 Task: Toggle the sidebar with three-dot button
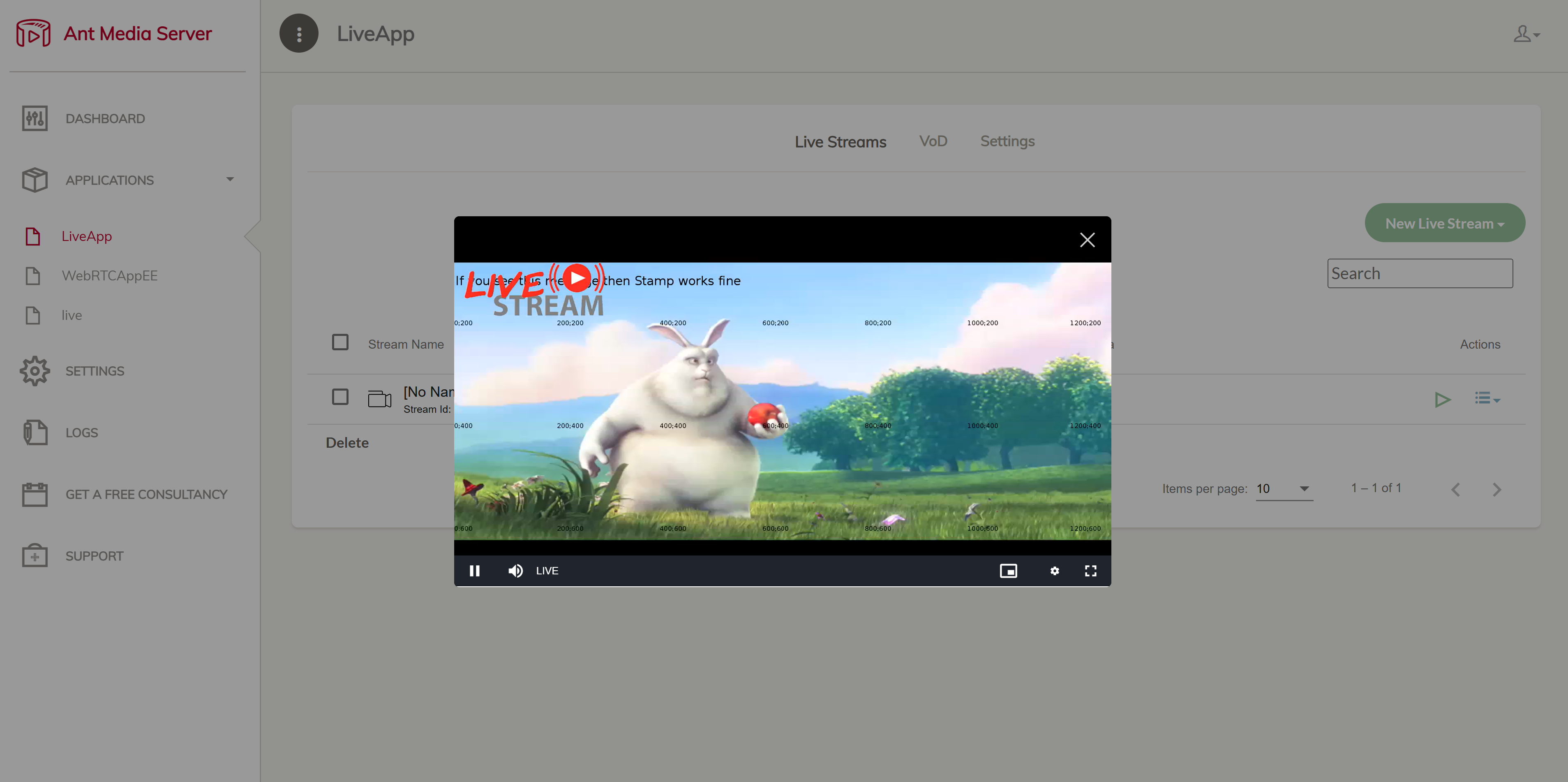pos(299,33)
